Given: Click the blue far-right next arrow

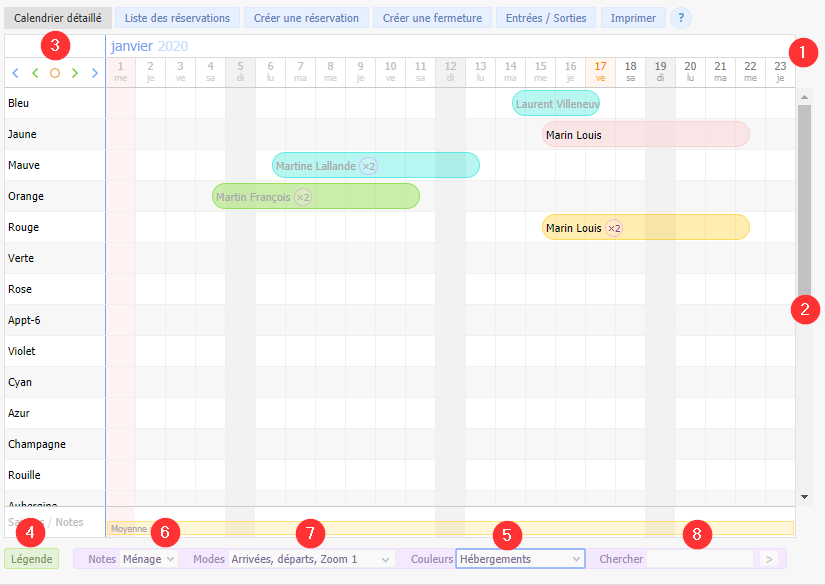Looking at the screenshot, I should click(x=95, y=73).
